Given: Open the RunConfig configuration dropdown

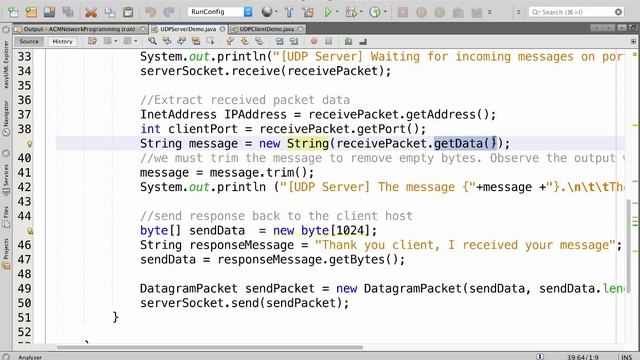Looking at the screenshot, I should coord(220,12).
